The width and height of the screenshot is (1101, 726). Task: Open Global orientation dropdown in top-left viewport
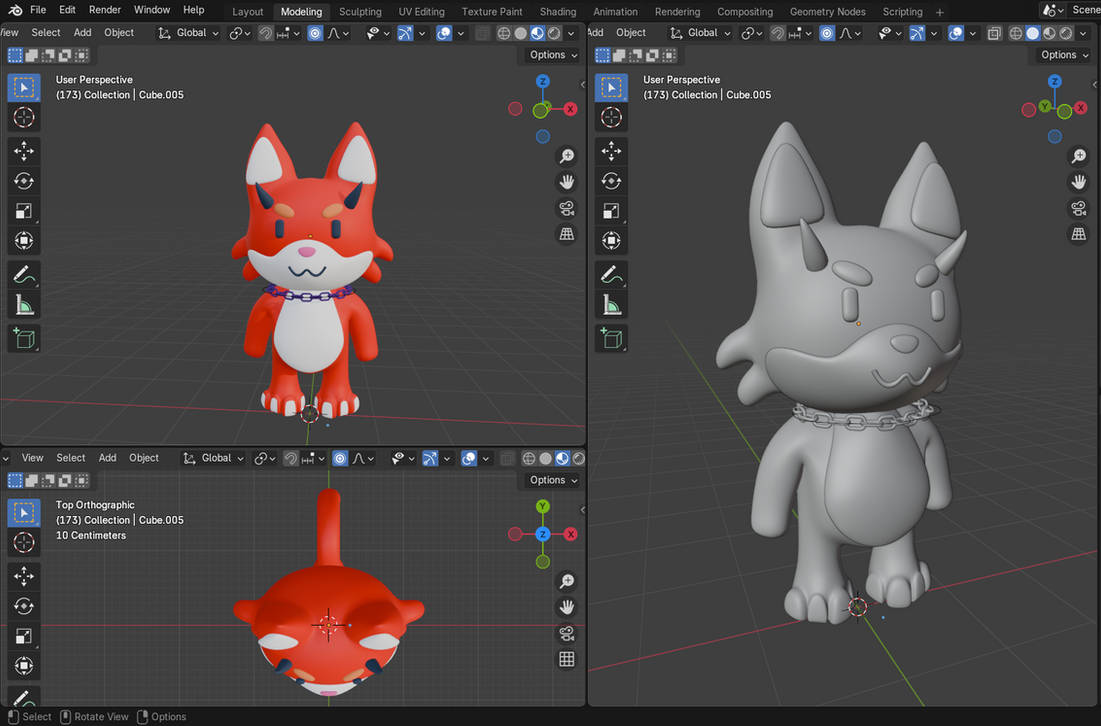(189, 33)
